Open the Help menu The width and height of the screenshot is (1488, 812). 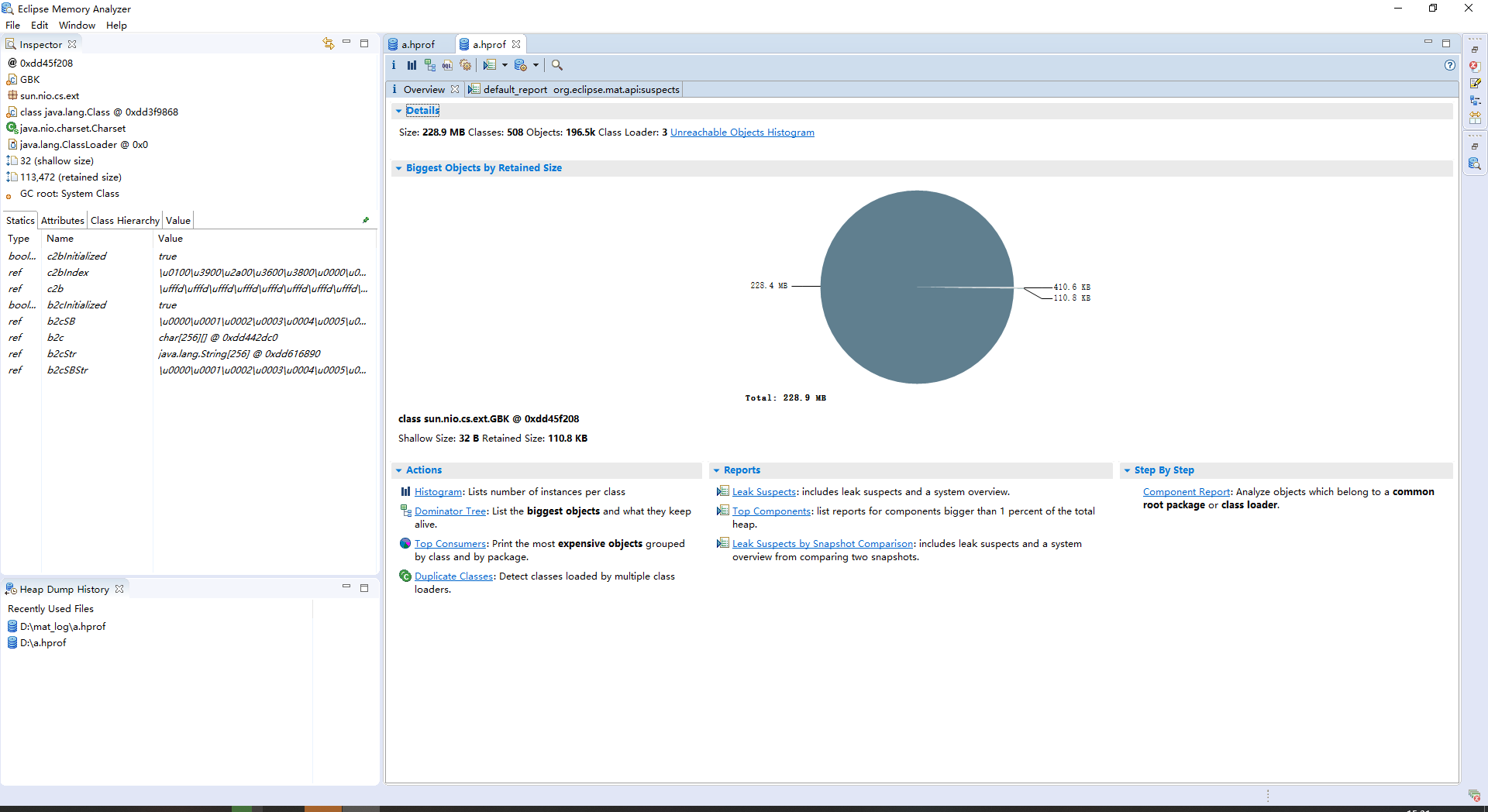[x=116, y=26]
